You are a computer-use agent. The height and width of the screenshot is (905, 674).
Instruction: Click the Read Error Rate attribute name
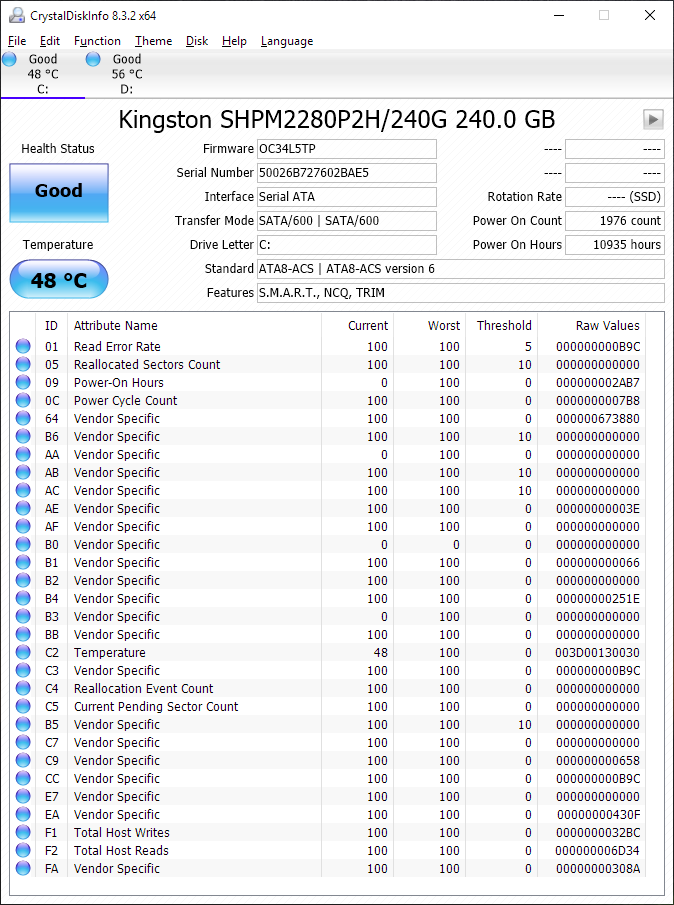pyautogui.click(x=117, y=346)
